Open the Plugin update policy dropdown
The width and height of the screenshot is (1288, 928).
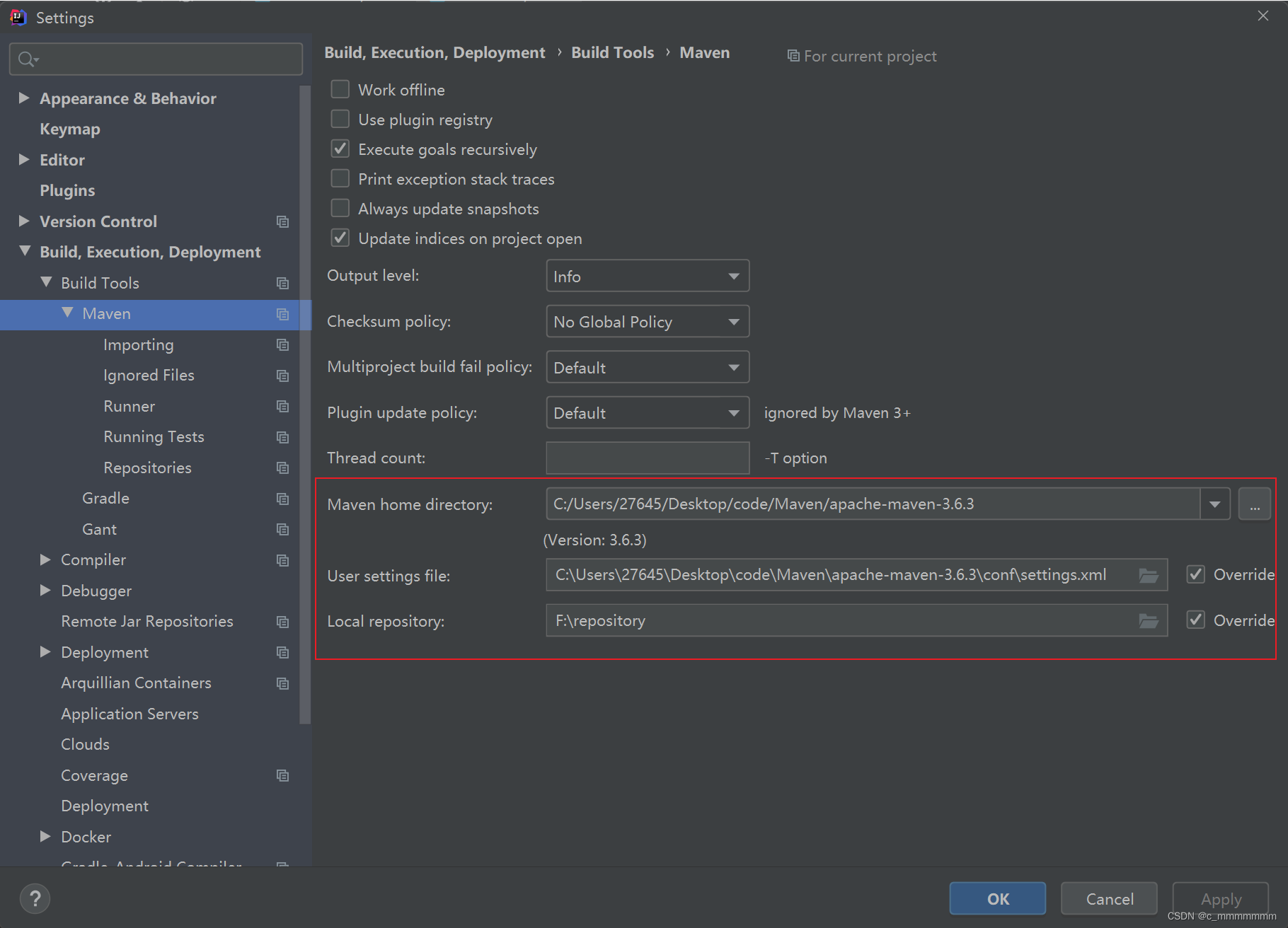pos(648,413)
